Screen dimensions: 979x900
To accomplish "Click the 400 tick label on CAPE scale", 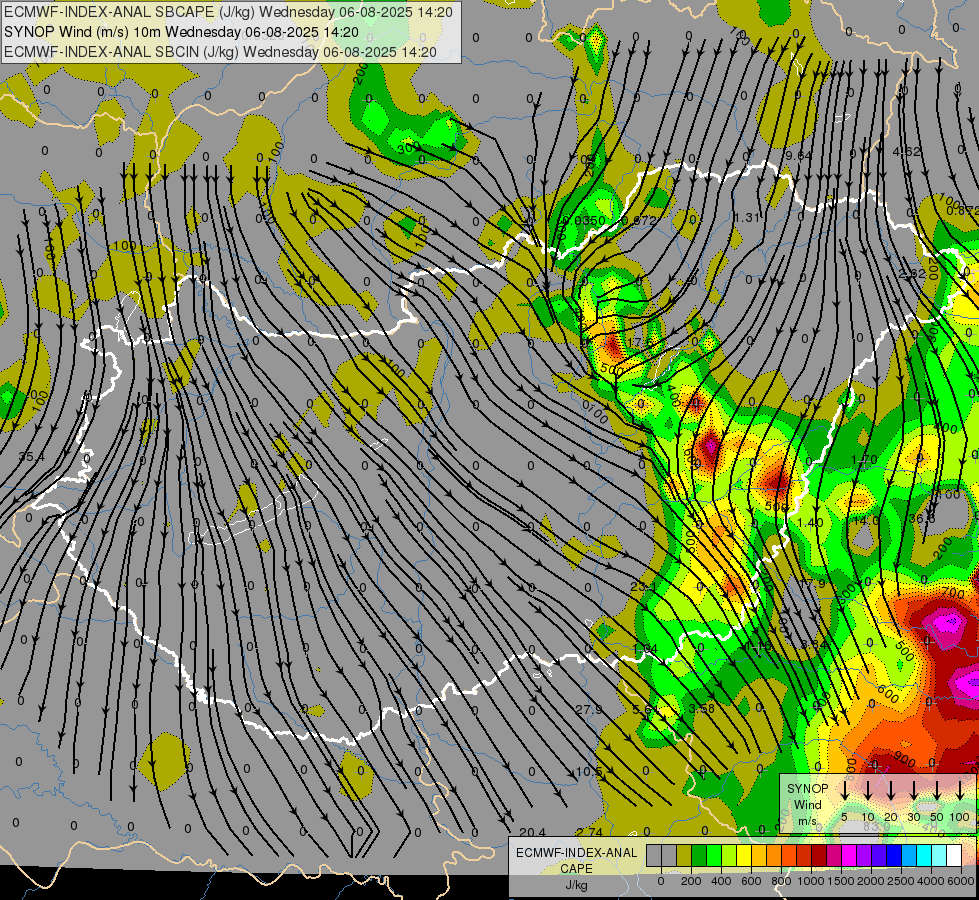I will click(721, 881).
